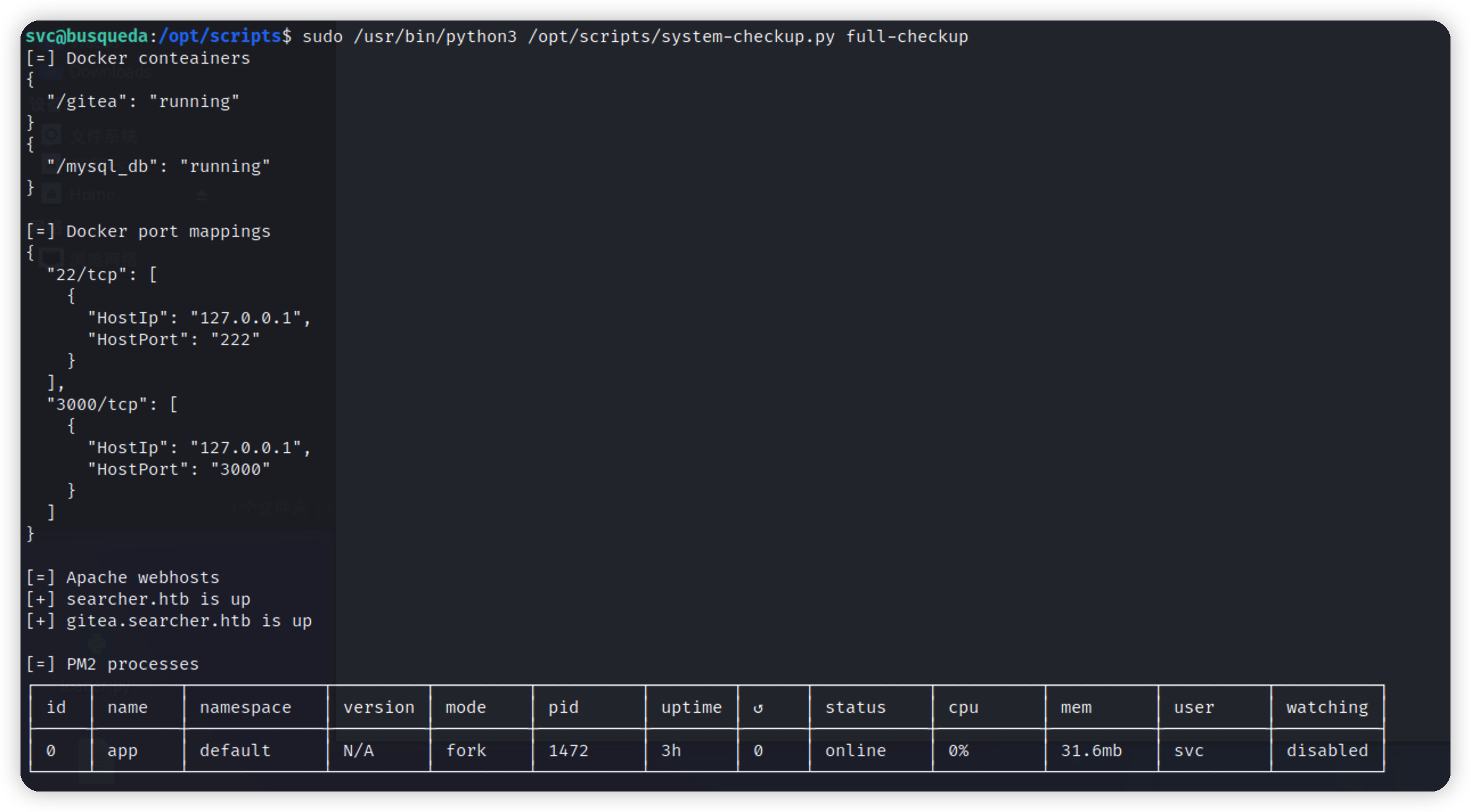The width and height of the screenshot is (1471, 812).
Task: Click the 'disabled' value in watching column
Action: [1326, 751]
